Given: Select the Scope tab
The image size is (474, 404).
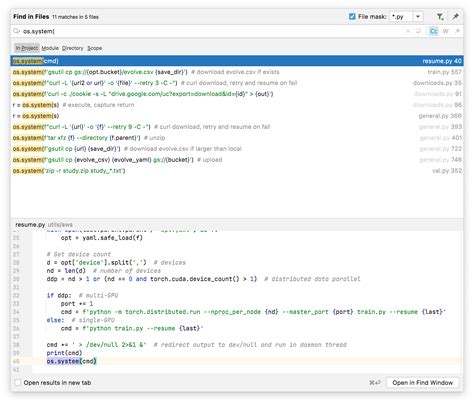Looking at the screenshot, I should coord(95,48).
